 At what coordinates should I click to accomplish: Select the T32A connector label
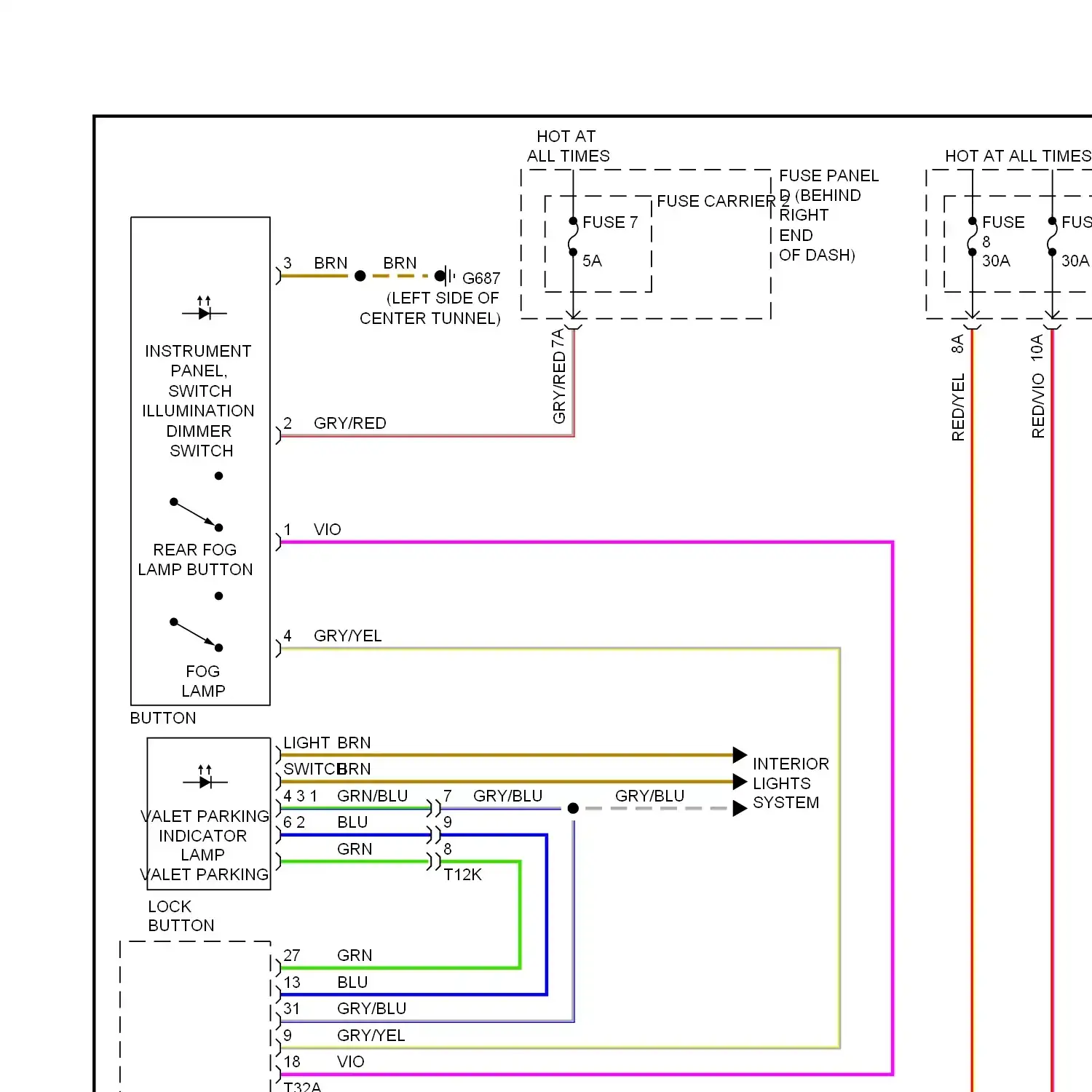pos(301,1086)
